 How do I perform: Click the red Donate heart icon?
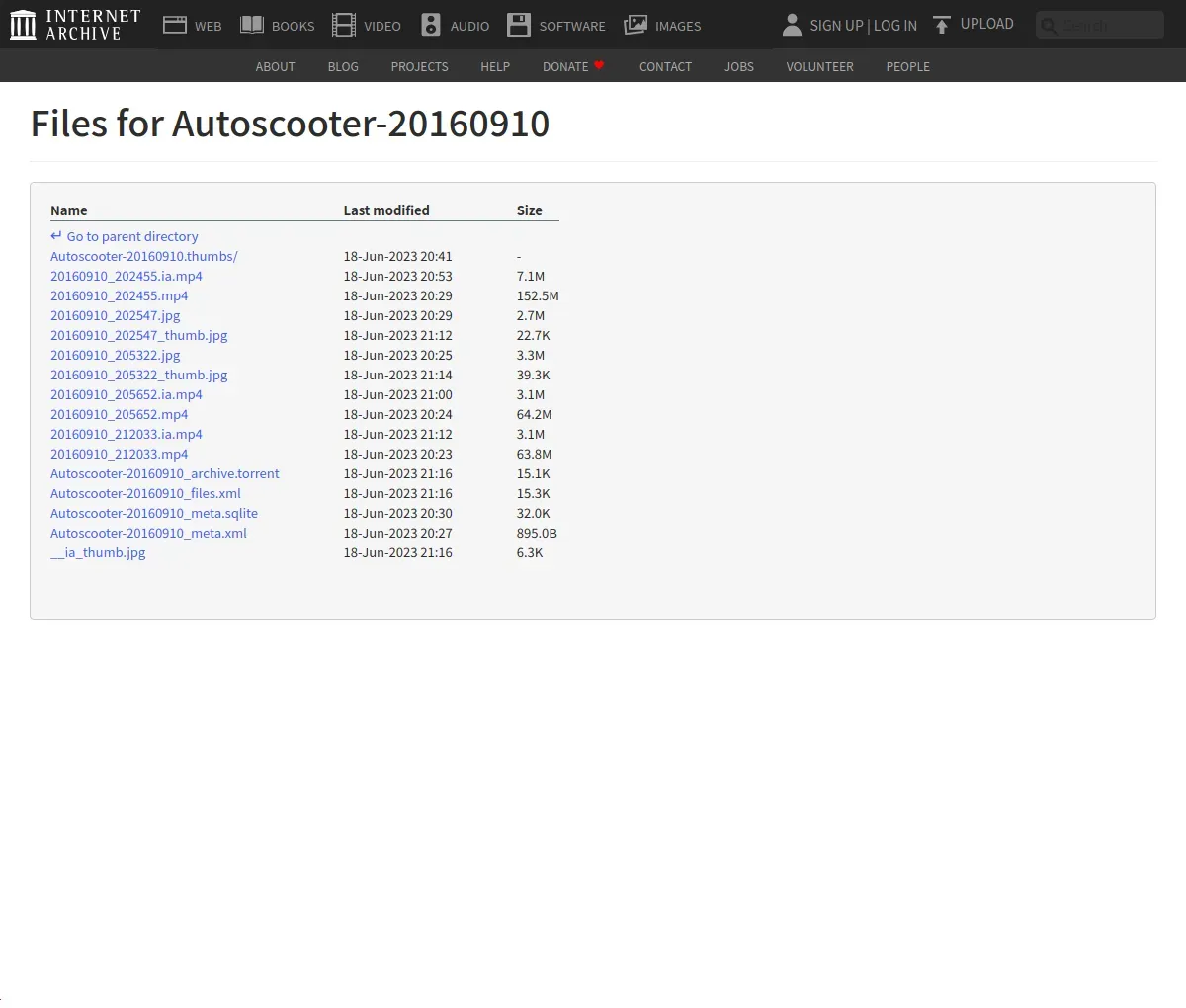tap(599, 65)
